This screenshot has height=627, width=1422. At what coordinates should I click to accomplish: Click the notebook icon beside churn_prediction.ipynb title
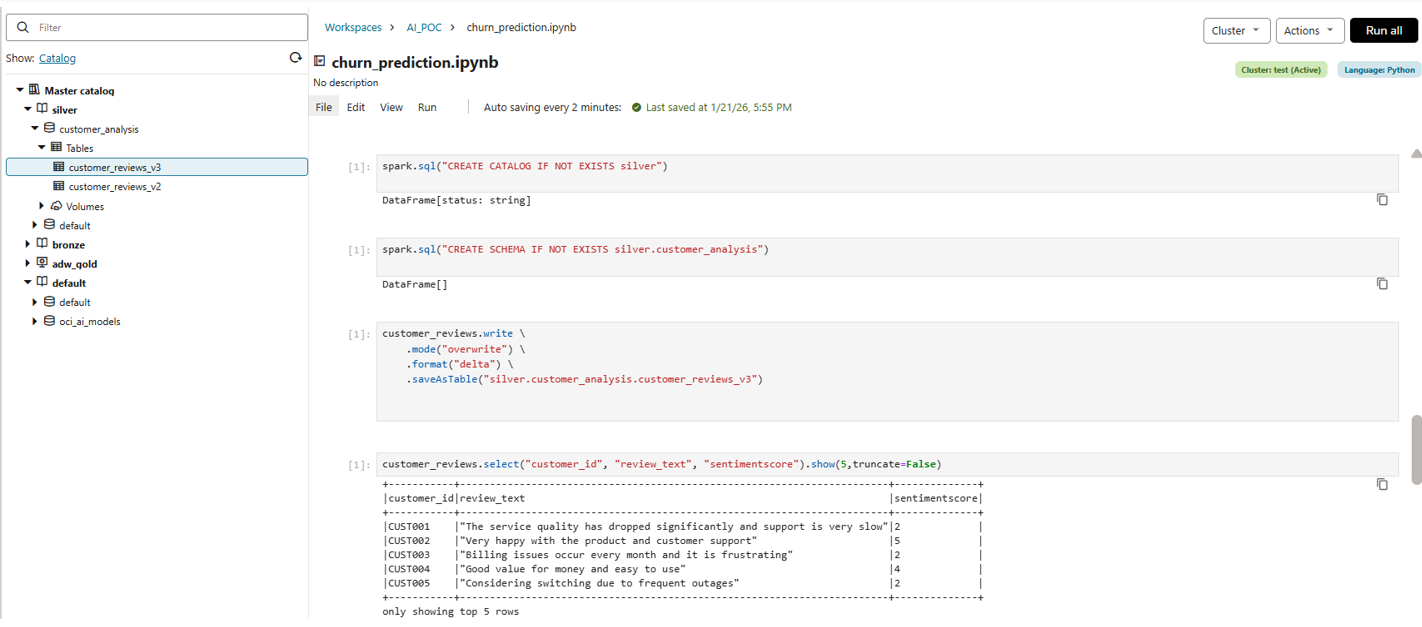(x=320, y=62)
